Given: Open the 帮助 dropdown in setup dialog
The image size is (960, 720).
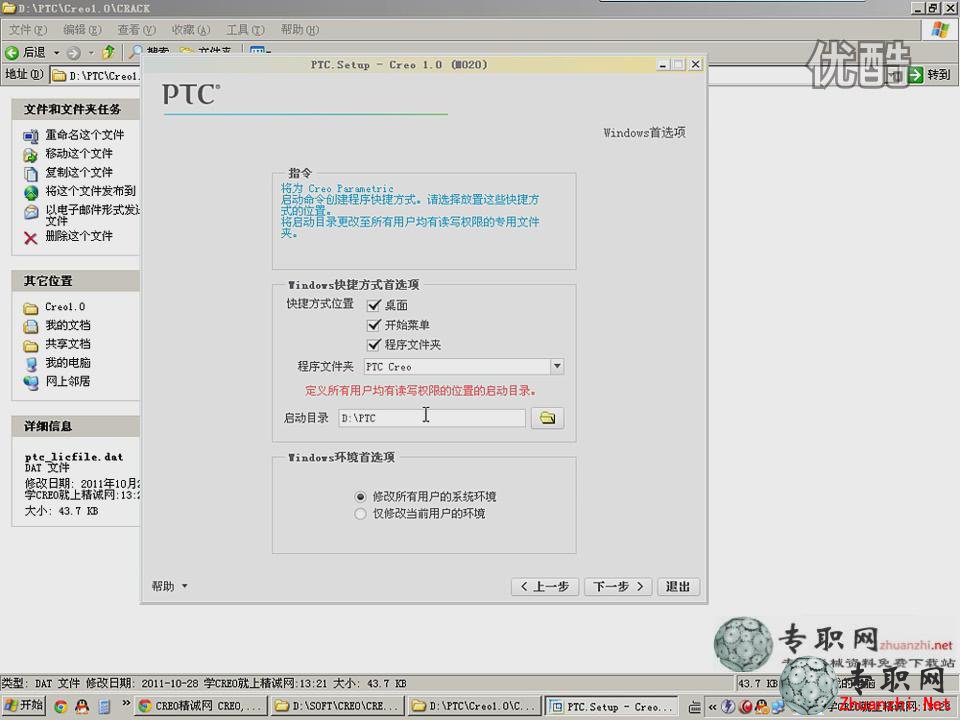Looking at the screenshot, I should tap(170, 587).
